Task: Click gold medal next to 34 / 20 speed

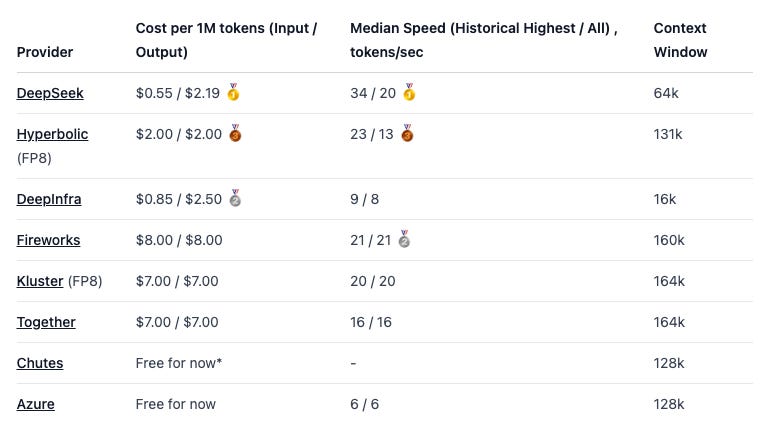Action: tap(409, 92)
